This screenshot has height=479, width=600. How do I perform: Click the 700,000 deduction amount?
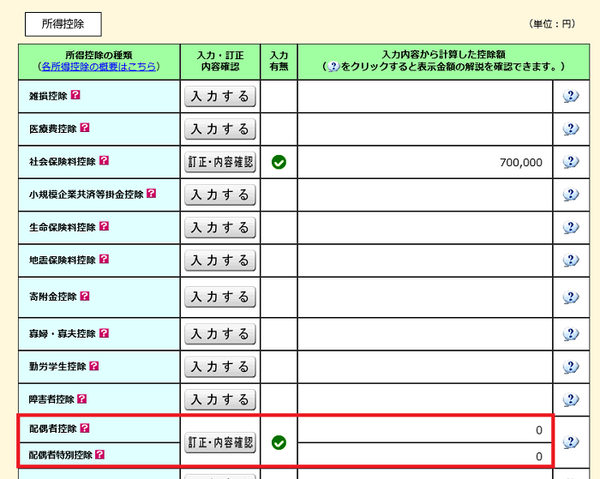coord(521,163)
